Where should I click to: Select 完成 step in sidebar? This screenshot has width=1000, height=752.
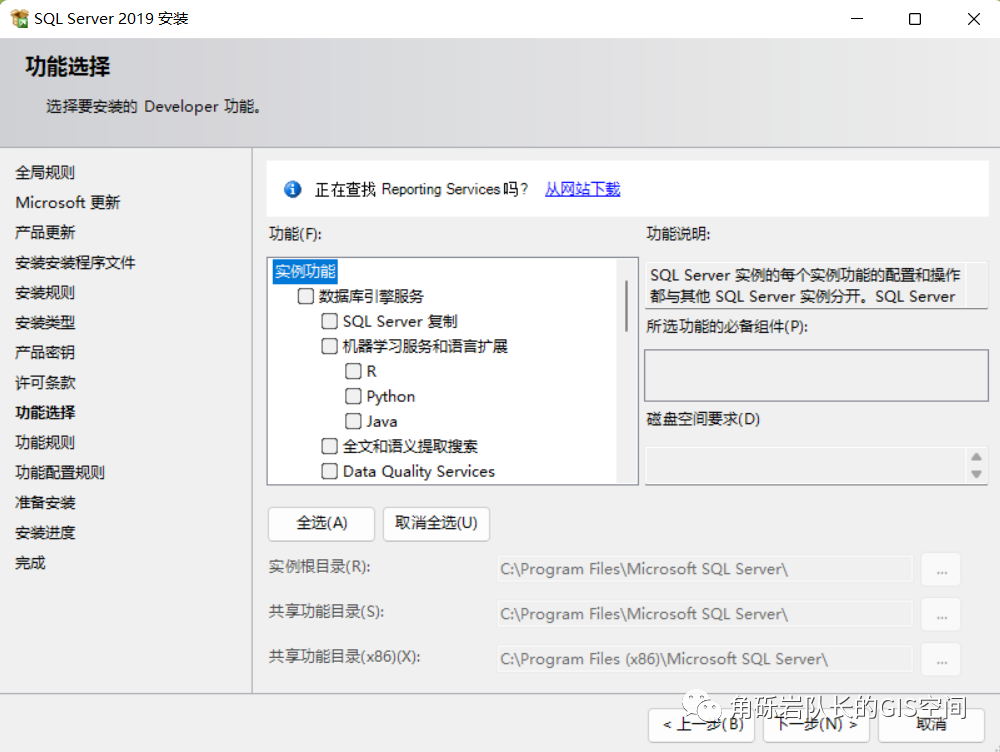click(x=30, y=563)
